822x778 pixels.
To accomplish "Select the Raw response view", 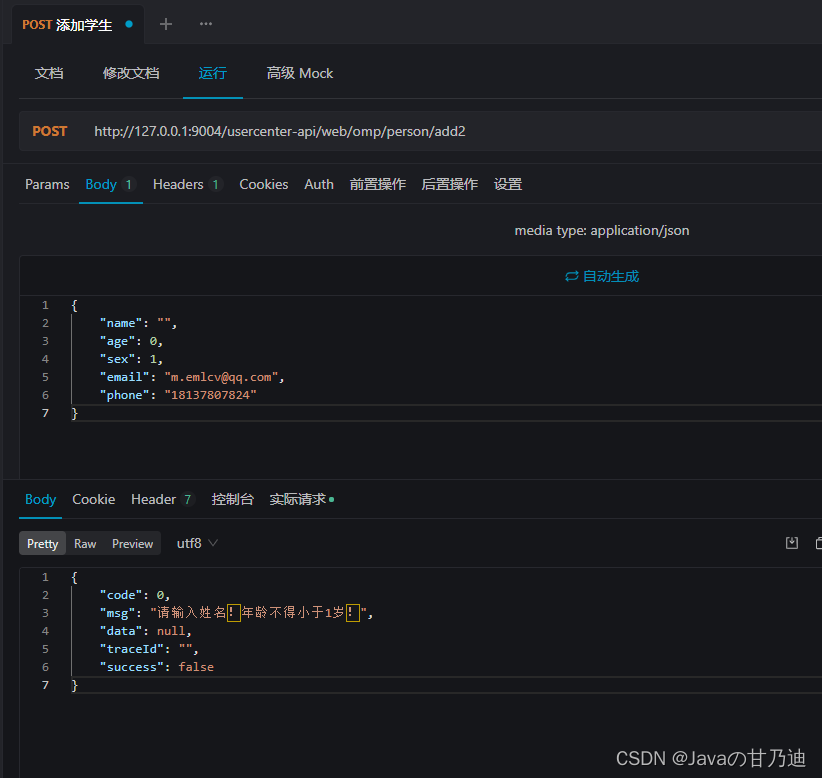I will [85, 544].
